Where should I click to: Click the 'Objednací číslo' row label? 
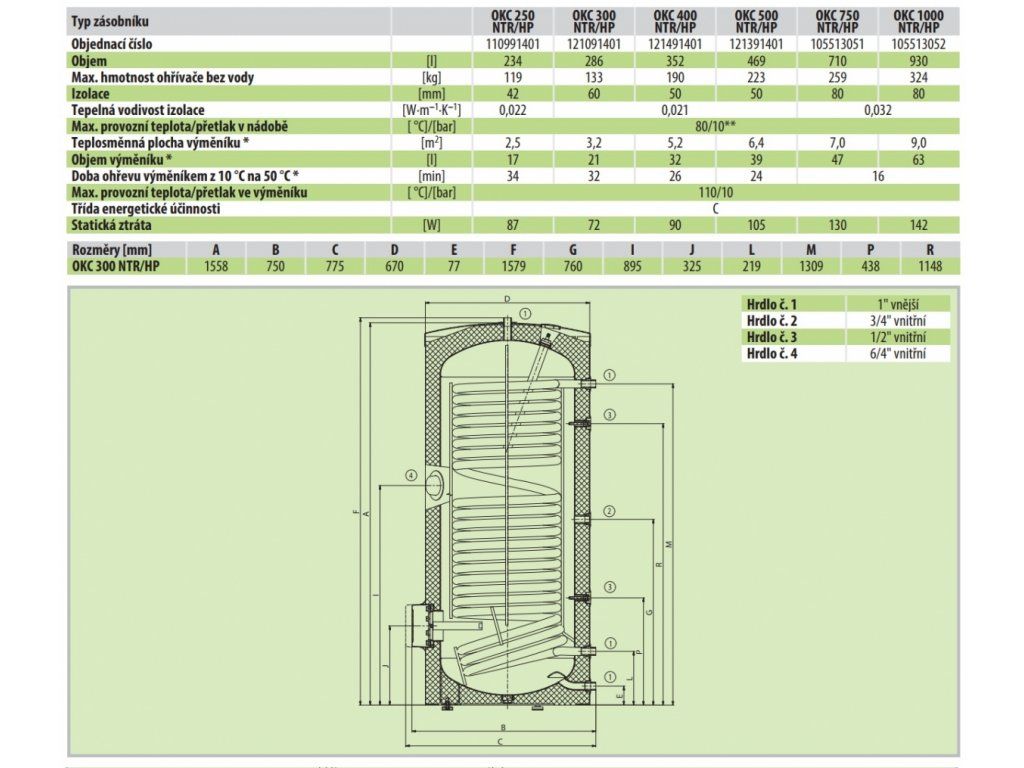tap(112, 44)
